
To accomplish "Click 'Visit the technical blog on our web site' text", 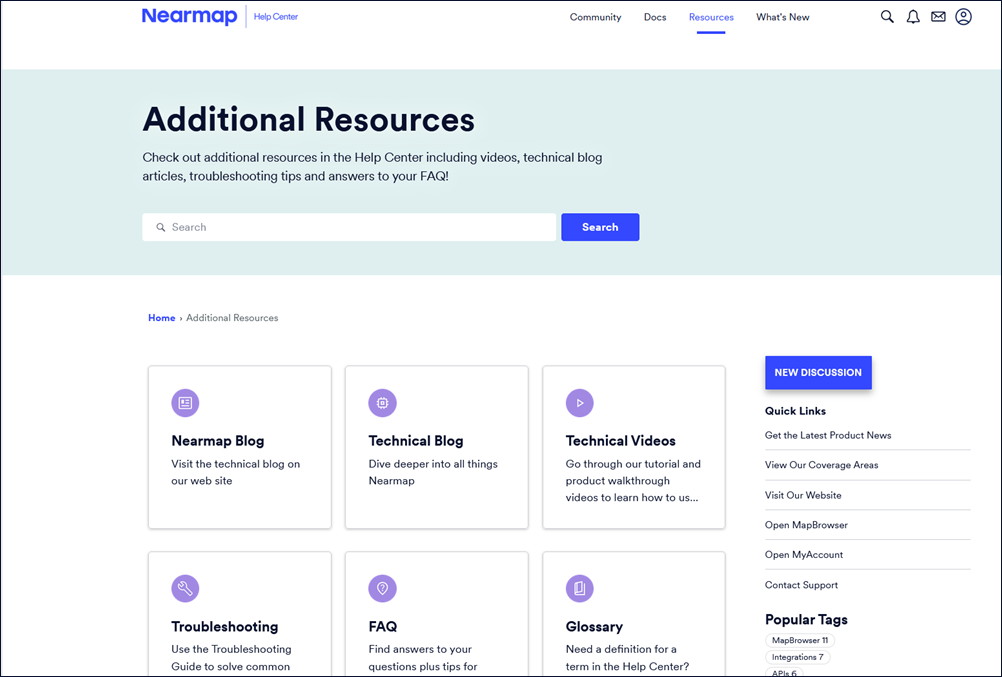I will (235, 472).
